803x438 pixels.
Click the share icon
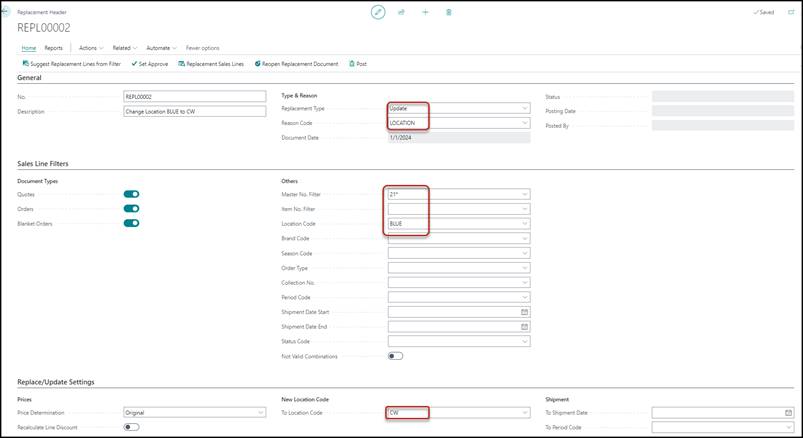[402, 12]
